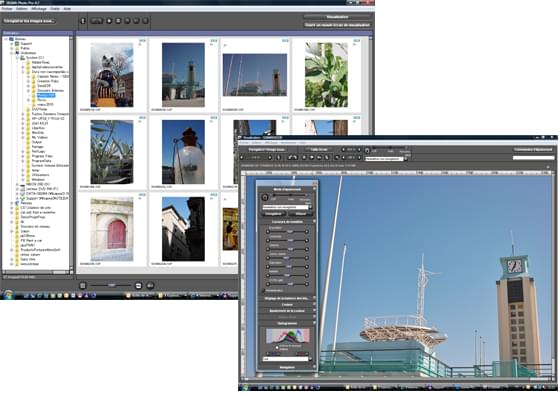Image resolution: width=560 pixels, height=393 pixels.
Task: Click large thumbnails icon below browser grid
Action: click(139, 285)
